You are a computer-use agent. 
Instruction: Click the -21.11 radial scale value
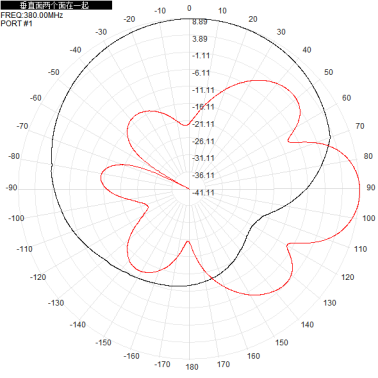click(203, 124)
